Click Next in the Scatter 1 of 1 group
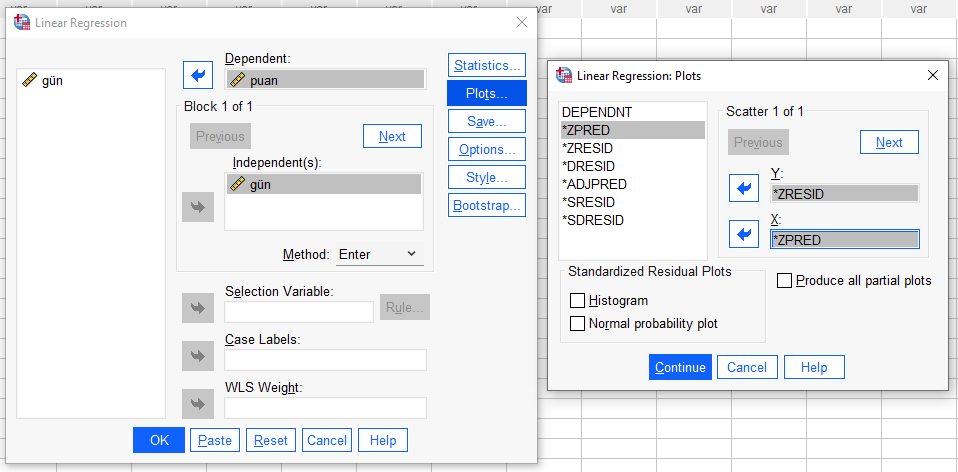Image resolution: width=958 pixels, height=472 pixels. click(x=888, y=142)
